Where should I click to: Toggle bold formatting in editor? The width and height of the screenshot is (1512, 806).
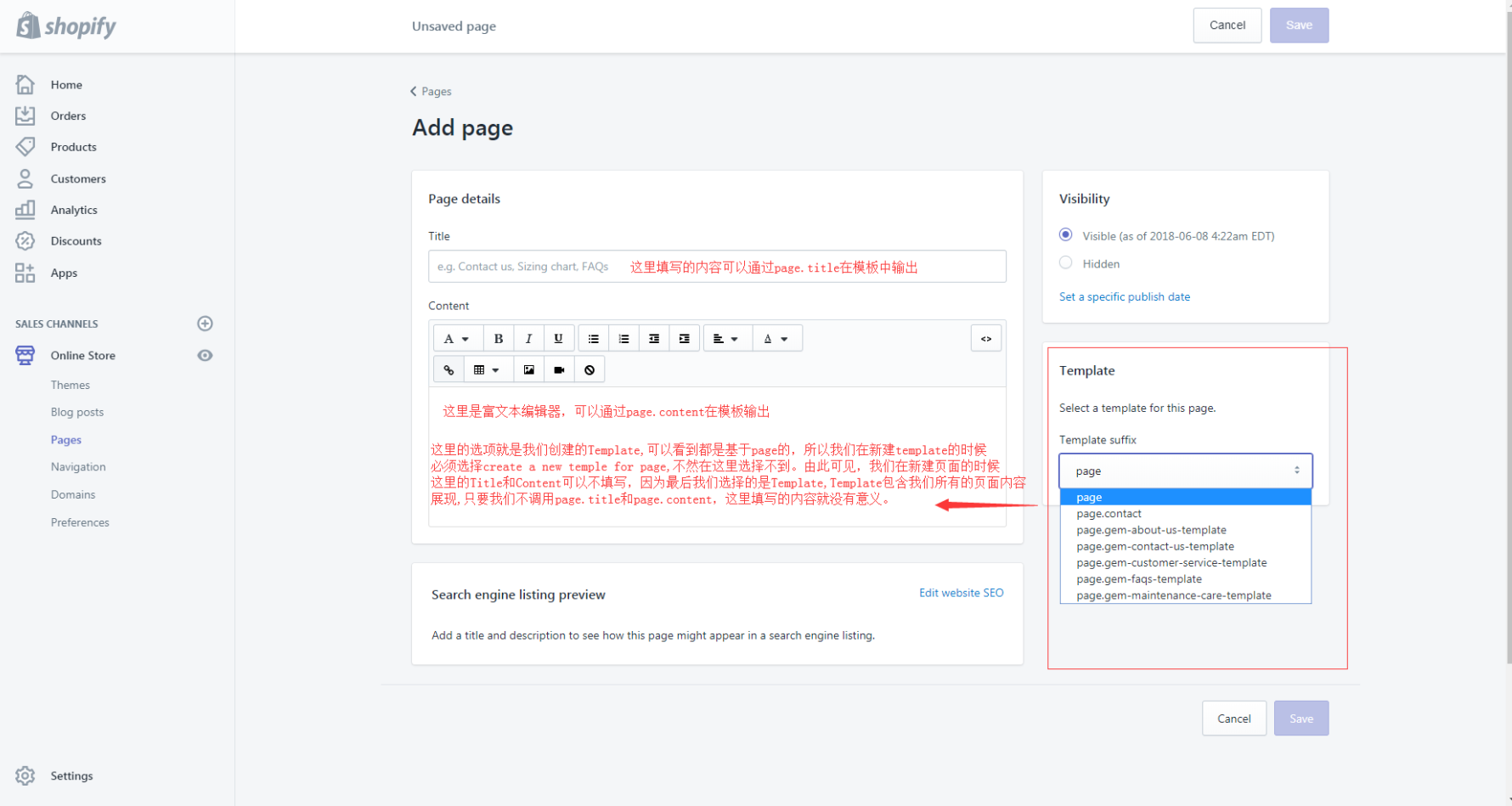(499, 338)
